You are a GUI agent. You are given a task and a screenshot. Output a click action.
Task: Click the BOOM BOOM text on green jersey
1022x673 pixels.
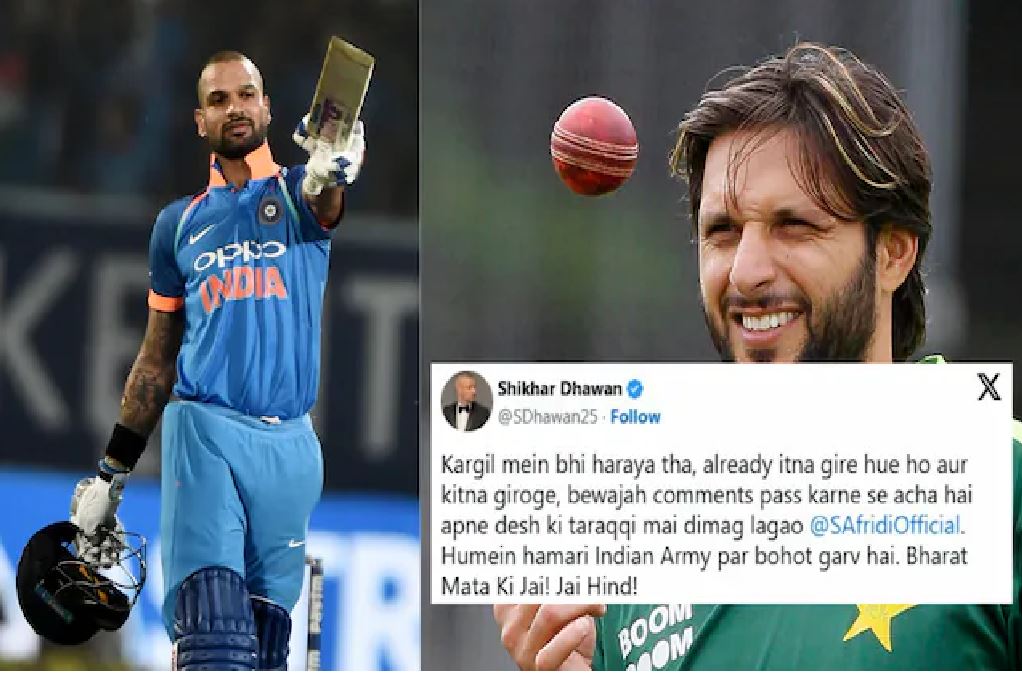tap(655, 634)
